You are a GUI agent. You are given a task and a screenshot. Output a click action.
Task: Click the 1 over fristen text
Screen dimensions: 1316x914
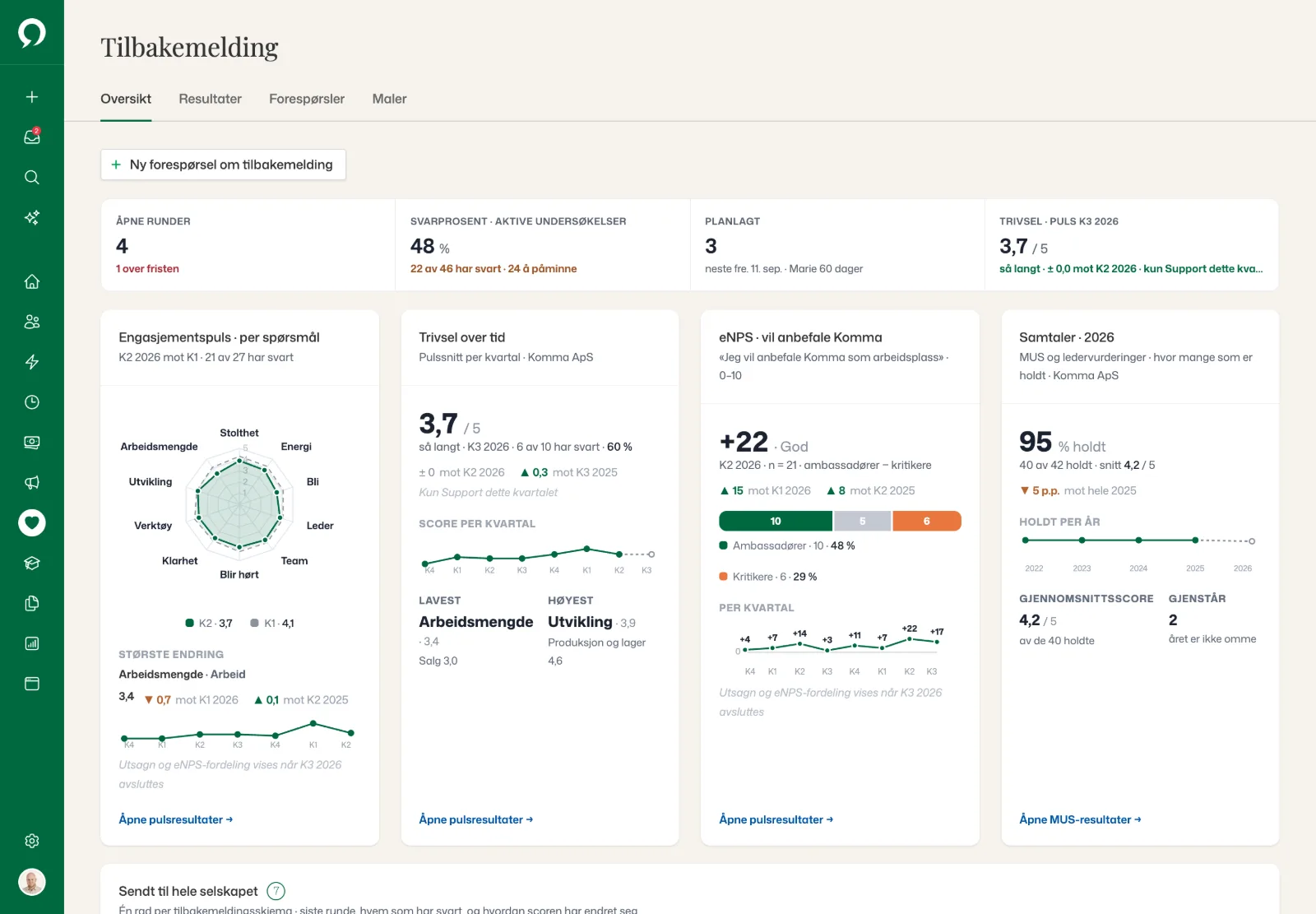[x=147, y=269]
